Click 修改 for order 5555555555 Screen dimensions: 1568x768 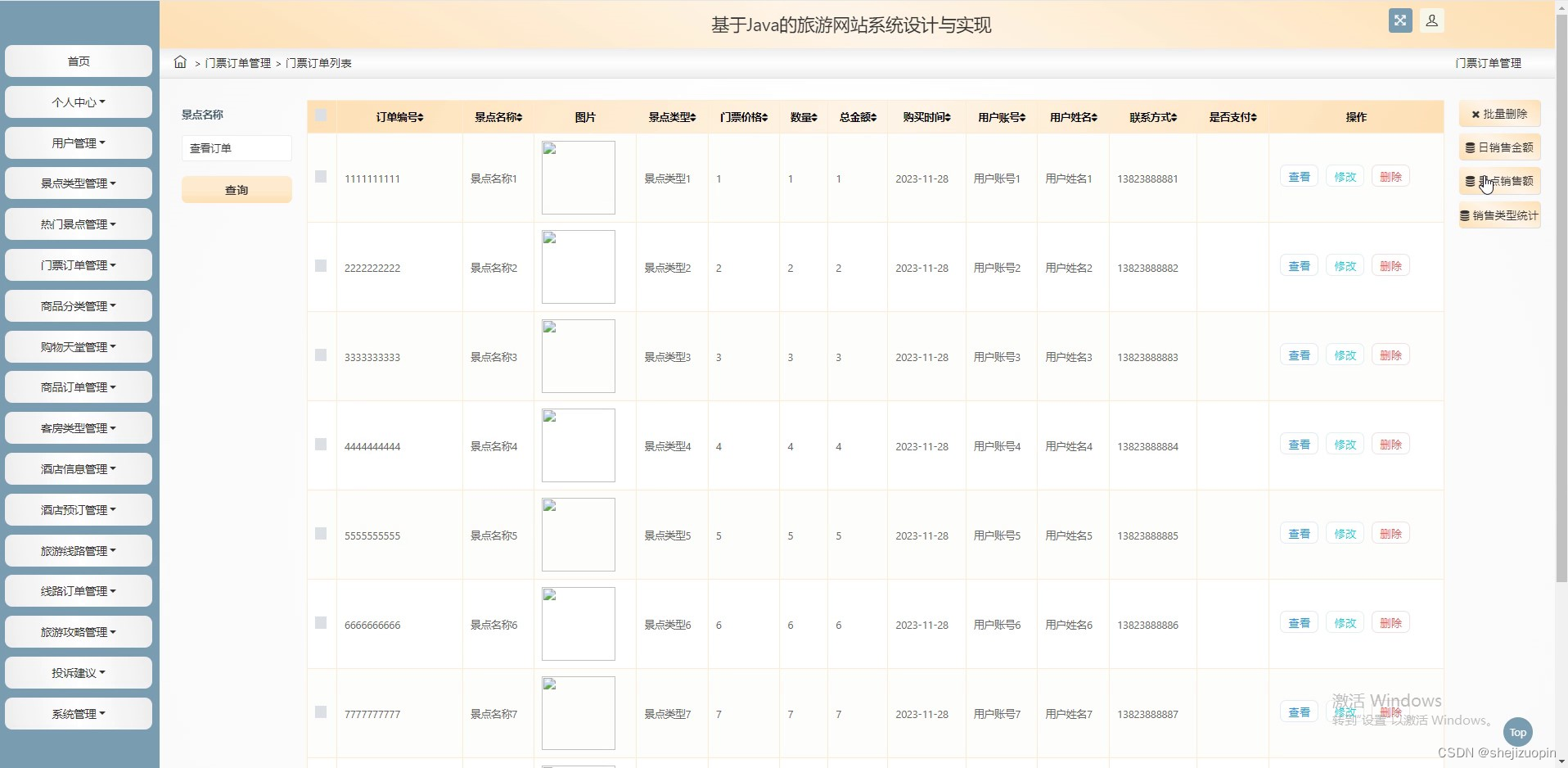click(x=1345, y=534)
